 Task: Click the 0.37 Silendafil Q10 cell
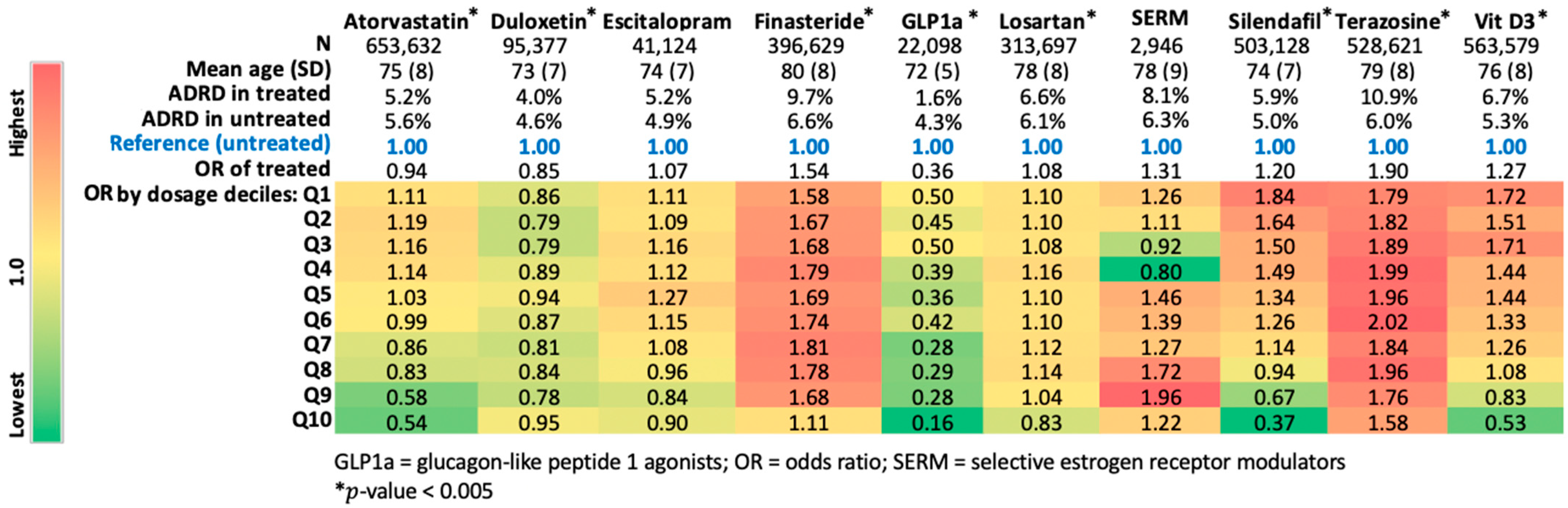click(1274, 422)
